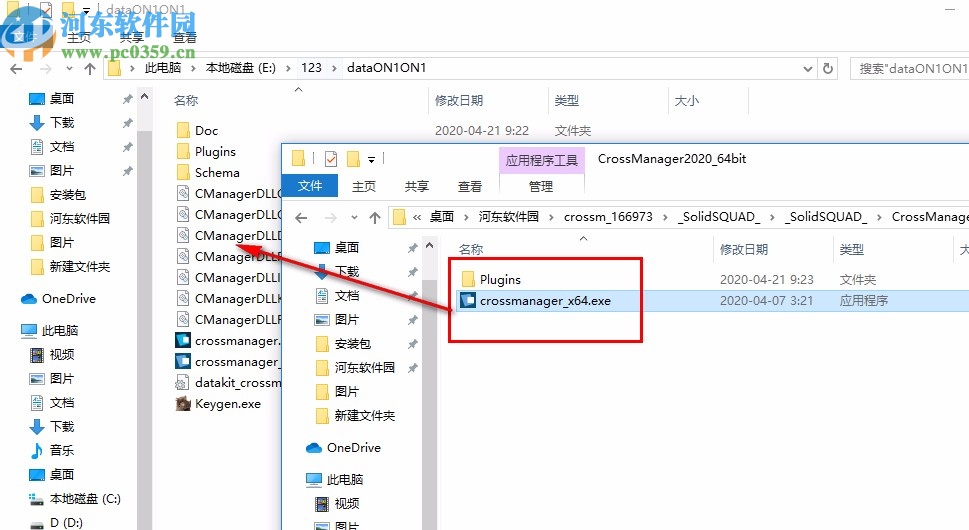Viewport: 969px width, 530px height.
Task: Unpin 图片 from back window quick access
Action: point(127,171)
